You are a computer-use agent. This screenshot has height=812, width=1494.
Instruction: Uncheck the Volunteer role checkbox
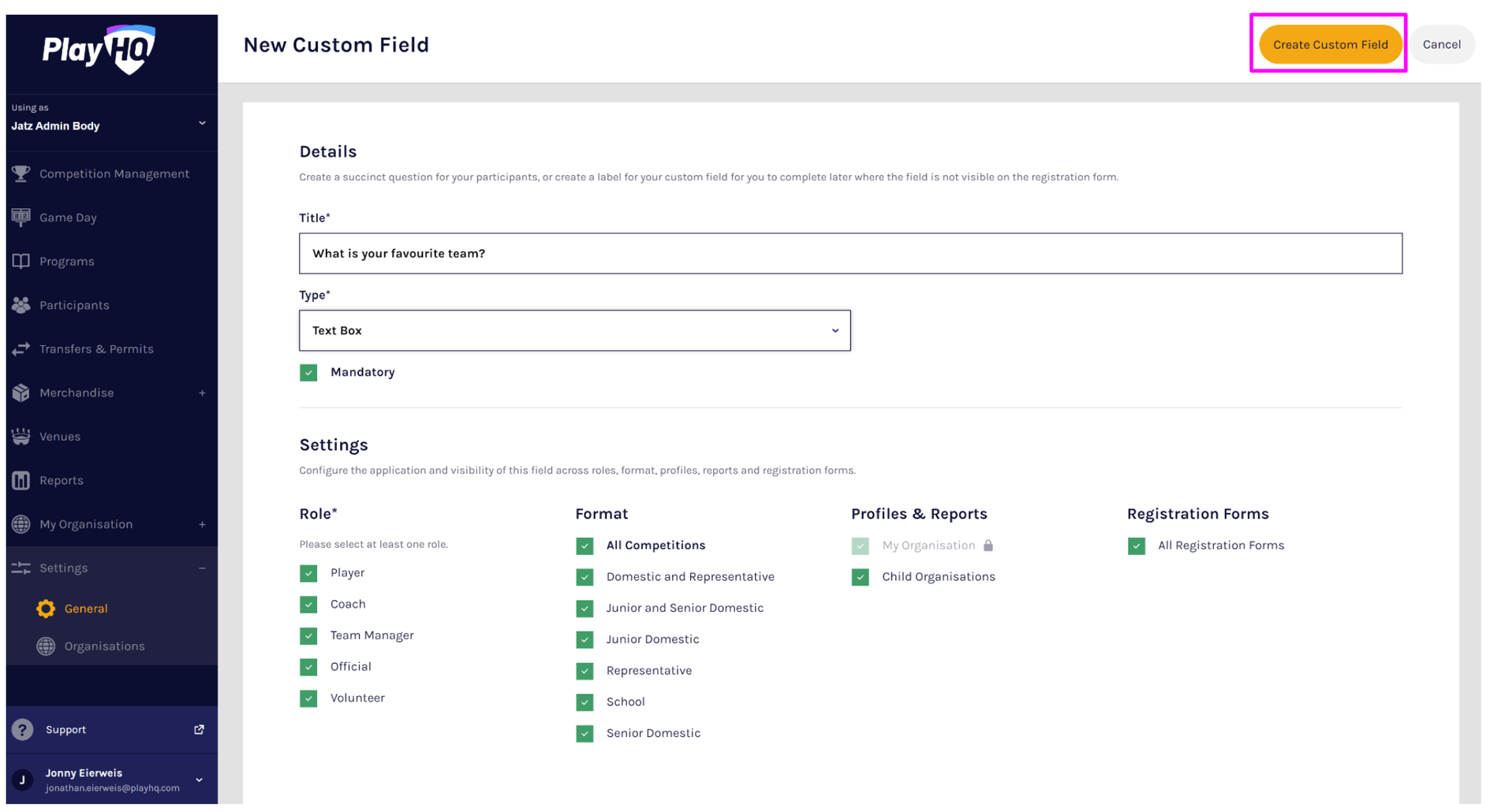click(x=308, y=698)
